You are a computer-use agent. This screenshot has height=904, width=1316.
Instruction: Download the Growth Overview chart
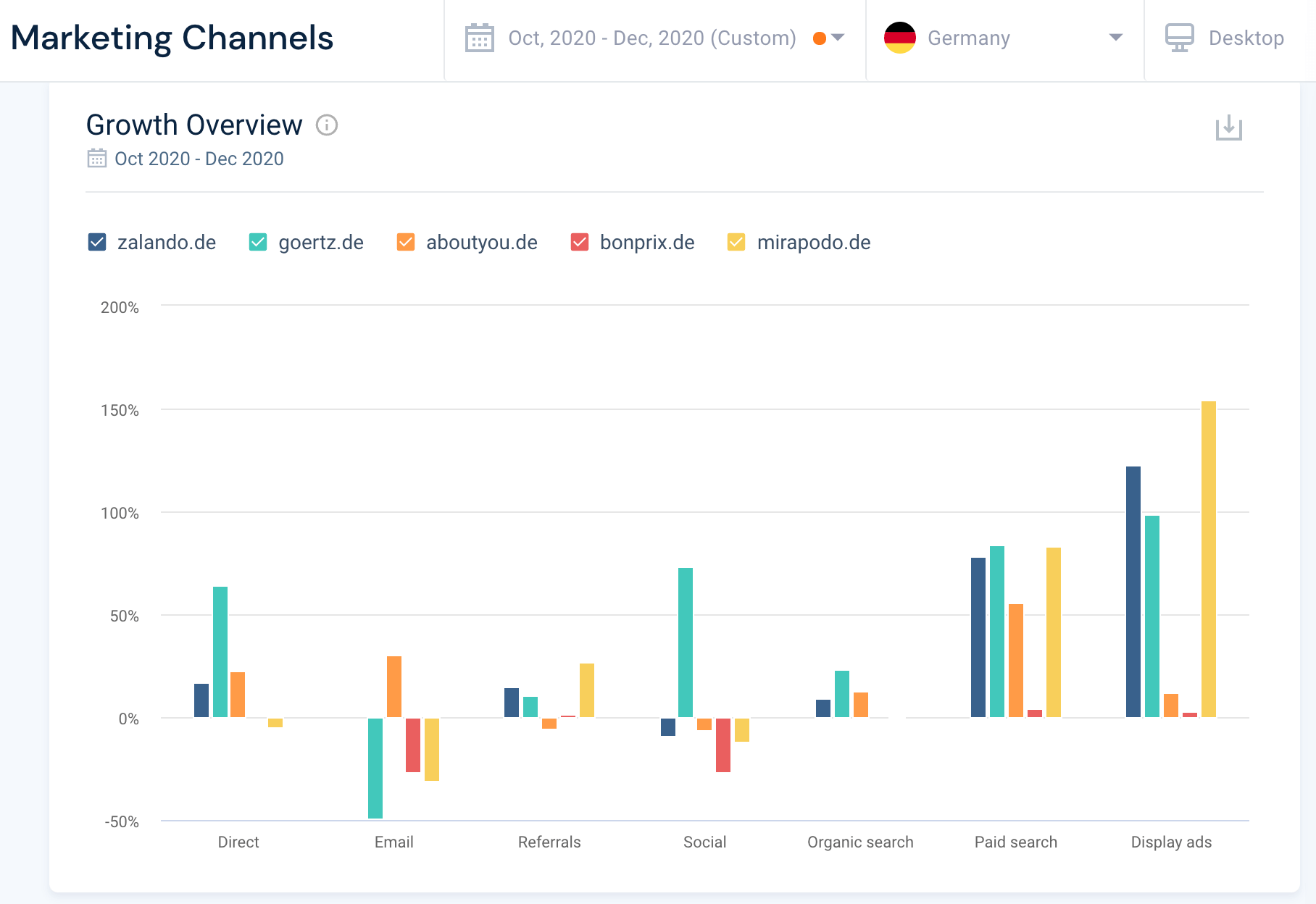pyautogui.click(x=1228, y=127)
